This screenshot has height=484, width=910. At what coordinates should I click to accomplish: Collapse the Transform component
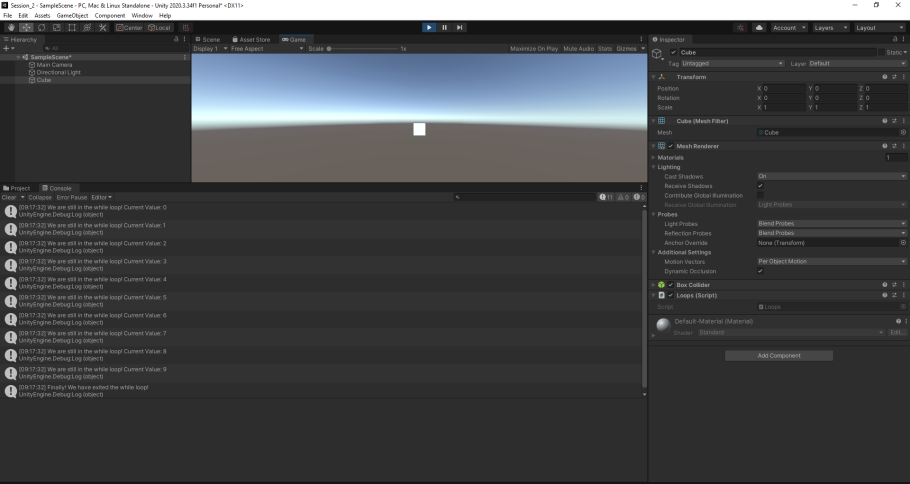coord(653,77)
